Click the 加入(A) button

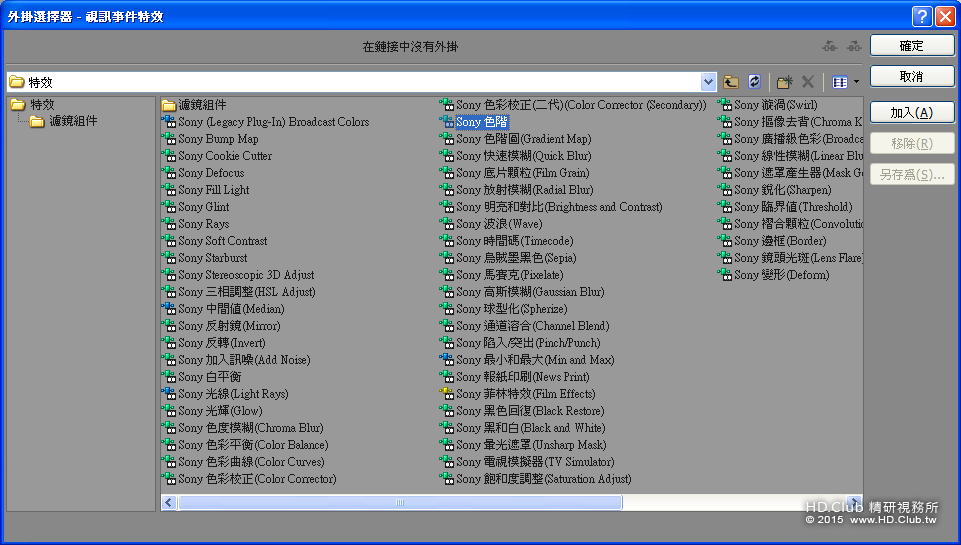912,113
